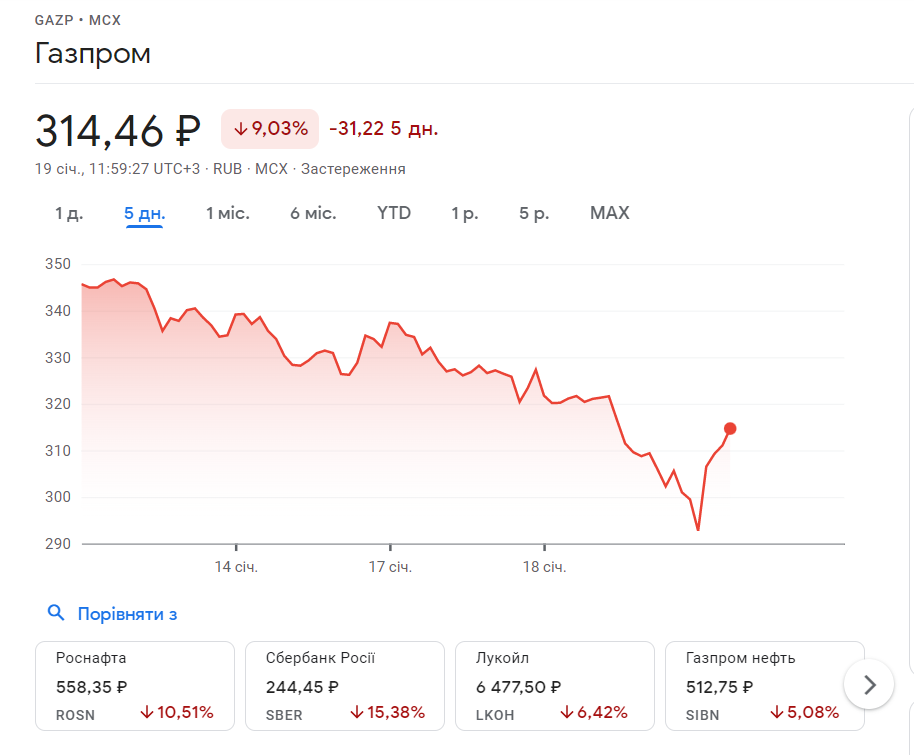Click the Газпром company title

pyautogui.click(x=93, y=53)
